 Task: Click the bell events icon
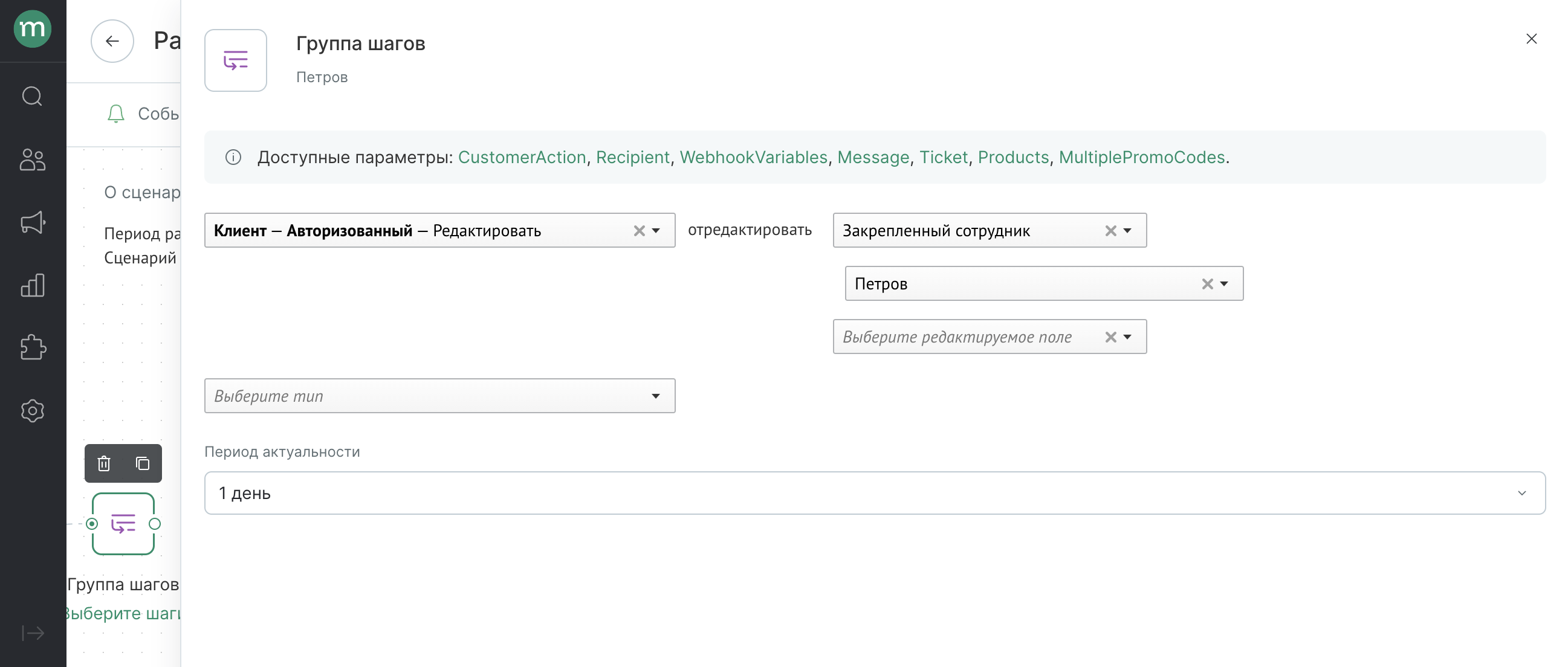click(x=115, y=114)
